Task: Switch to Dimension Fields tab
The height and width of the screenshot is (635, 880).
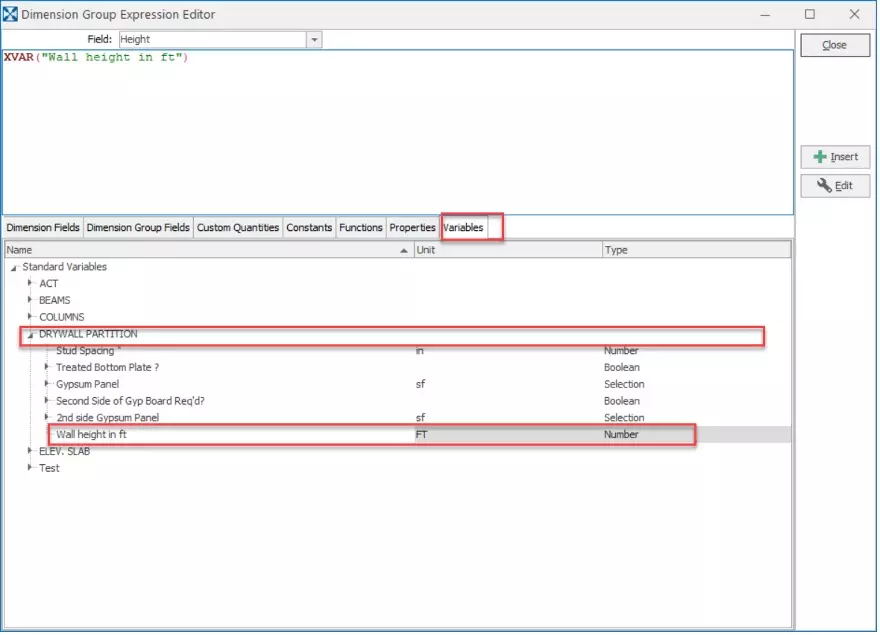Action: [x=43, y=228]
